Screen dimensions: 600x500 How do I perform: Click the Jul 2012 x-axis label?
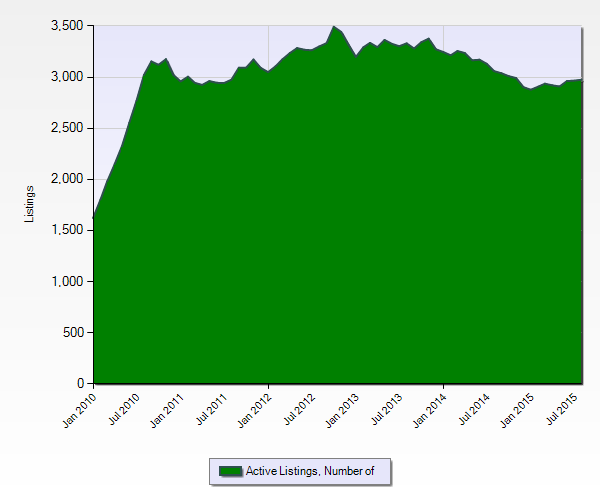click(x=299, y=409)
